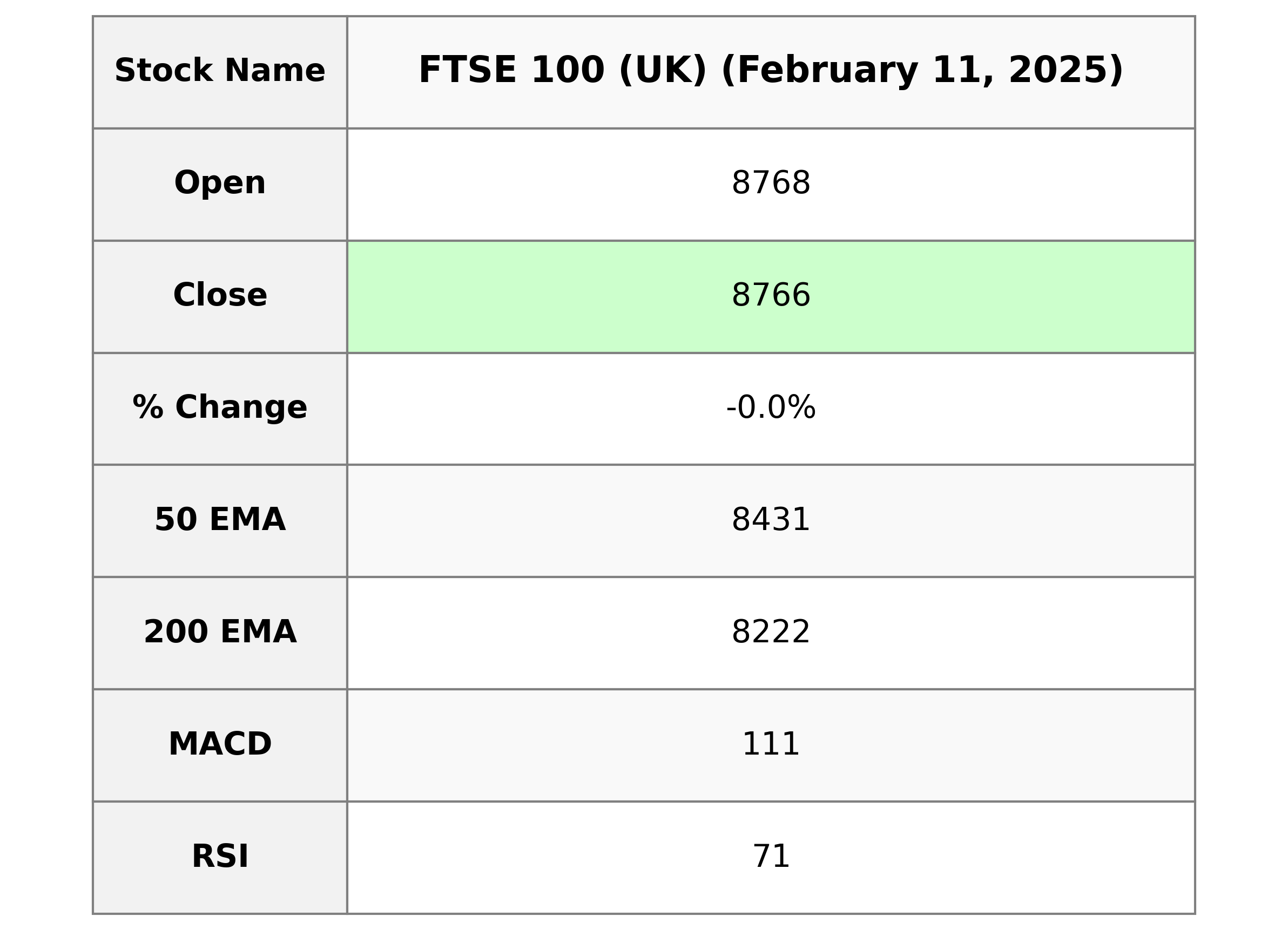This screenshot has width=1288, height=930.
Task: Select the RSI row label
Action: click(x=220, y=857)
